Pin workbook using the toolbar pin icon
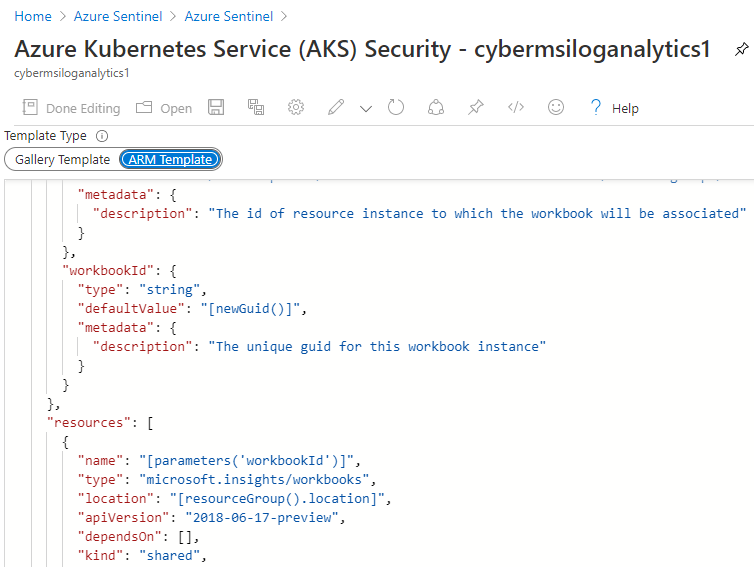The height and width of the screenshot is (567, 754). (x=476, y=107)
